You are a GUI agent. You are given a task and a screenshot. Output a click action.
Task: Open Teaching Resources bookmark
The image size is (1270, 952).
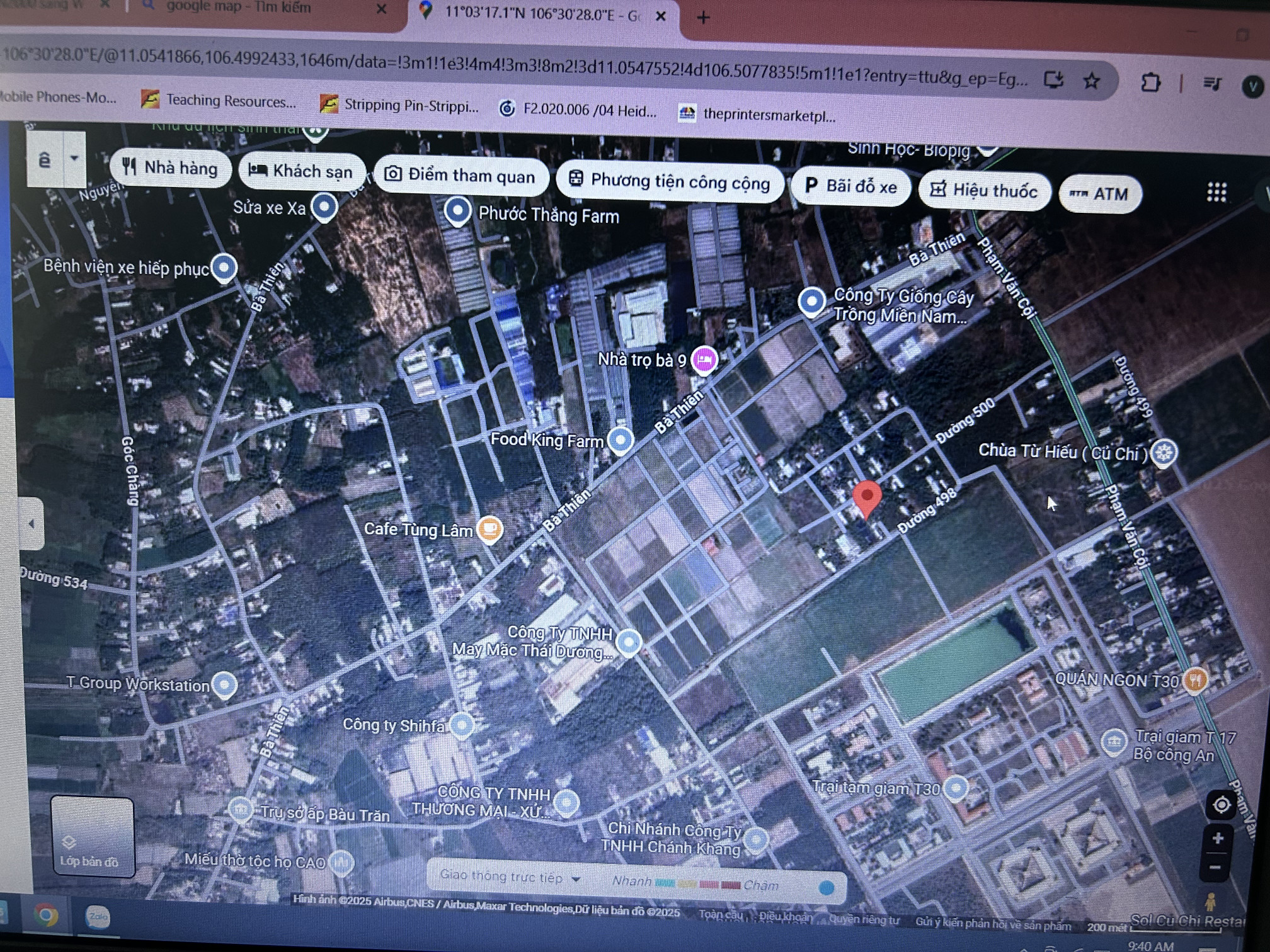219,100
